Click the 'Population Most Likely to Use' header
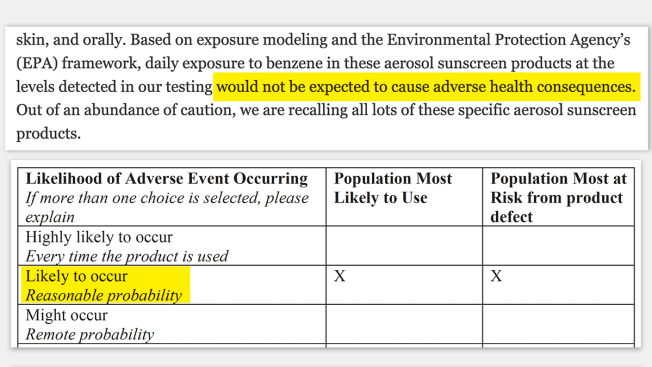Screen dimensions: 652x367 click(x=393, y=188)
